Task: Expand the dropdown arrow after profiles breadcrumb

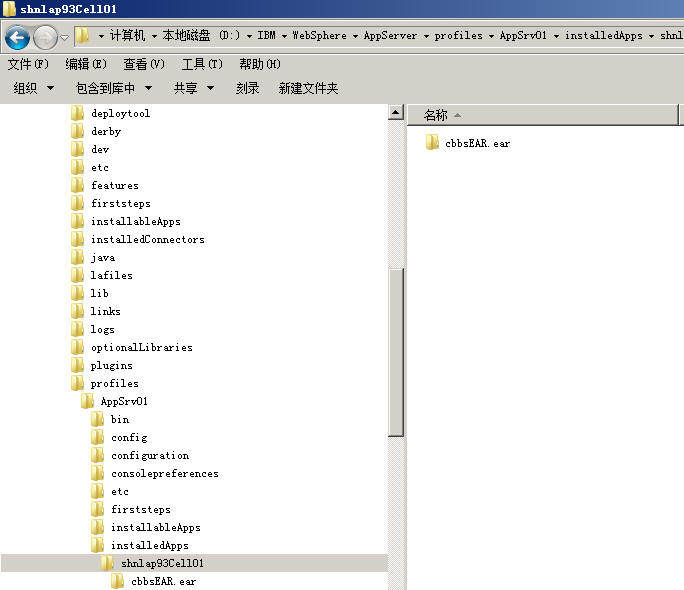Action: [x=491, y=36]
